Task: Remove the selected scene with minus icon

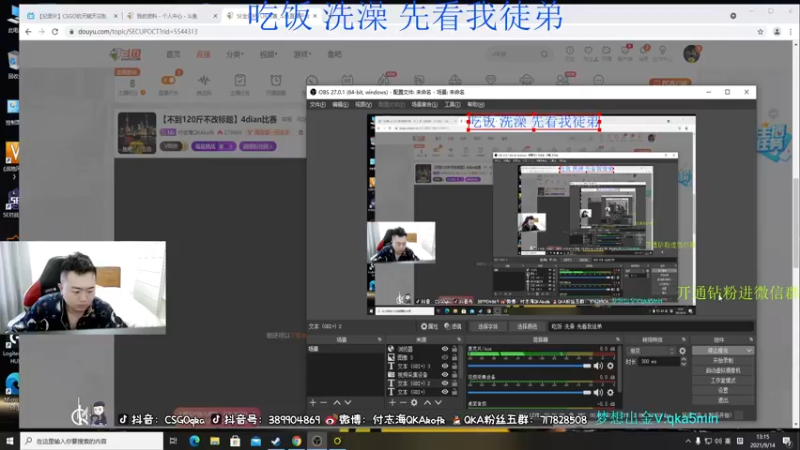Action: [323, 403]
